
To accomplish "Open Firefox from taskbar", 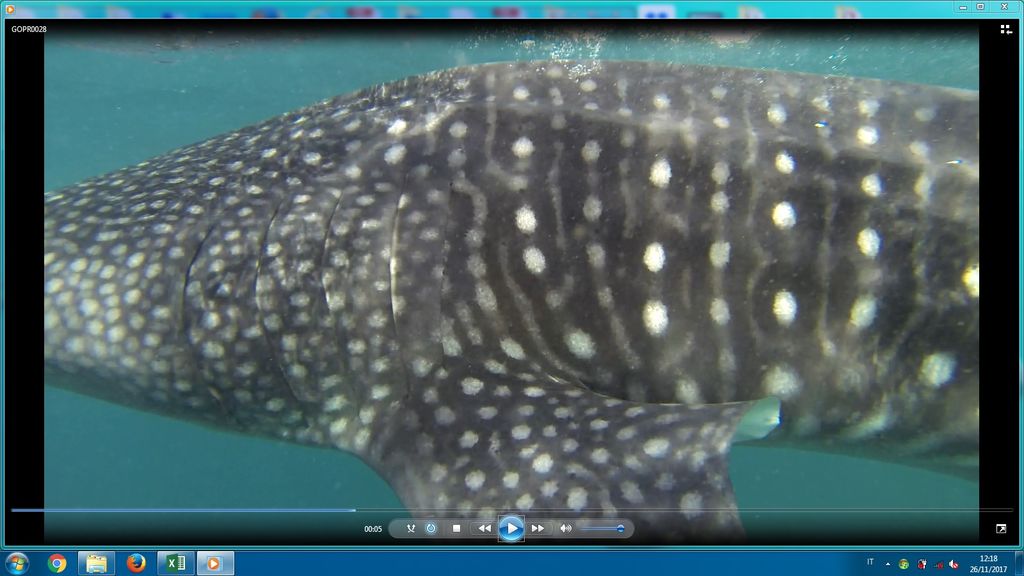I will click(x=136, y=563).
